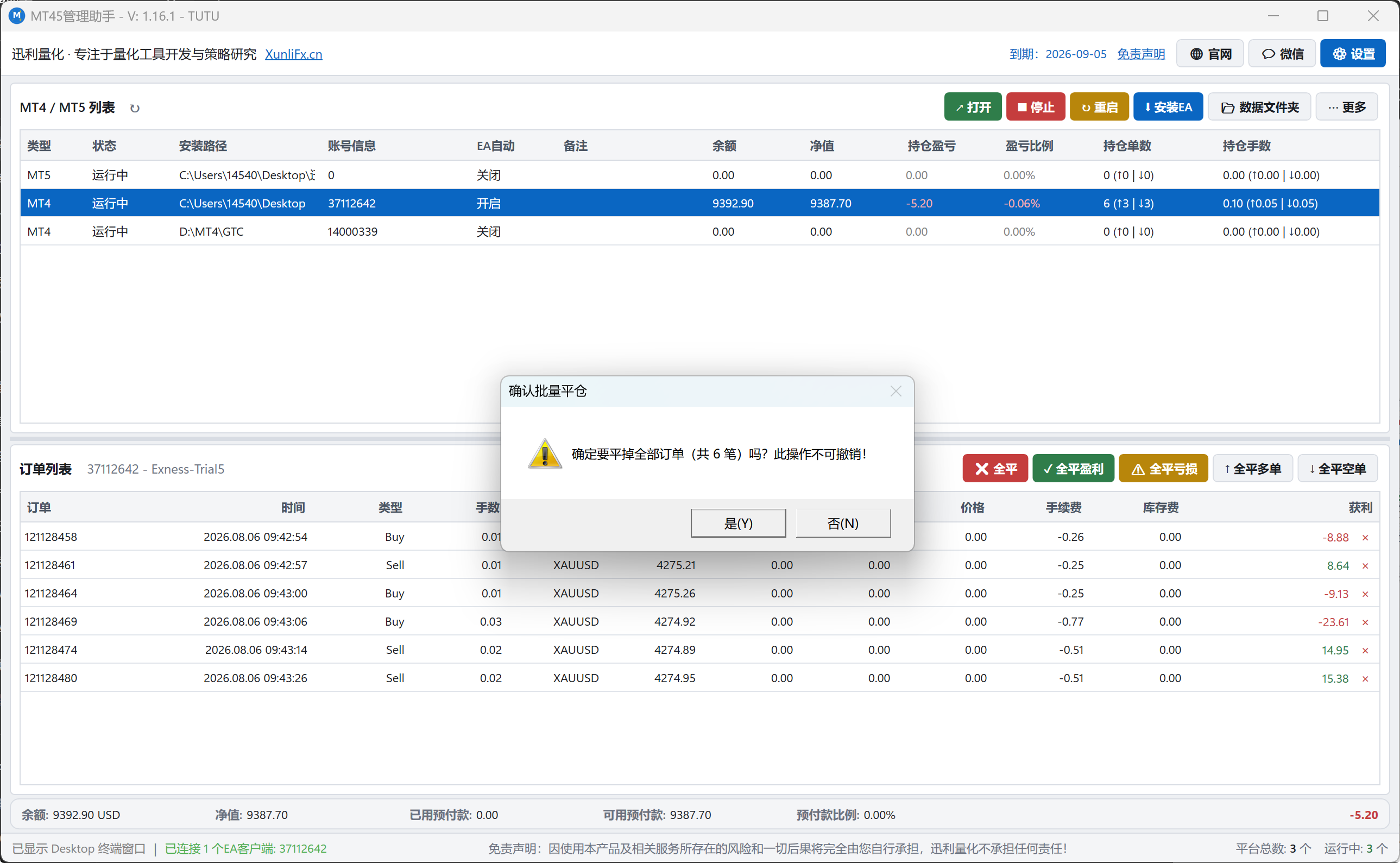1400x863 pixels.
Task: Open 设置 settings
Action: 1353,54
